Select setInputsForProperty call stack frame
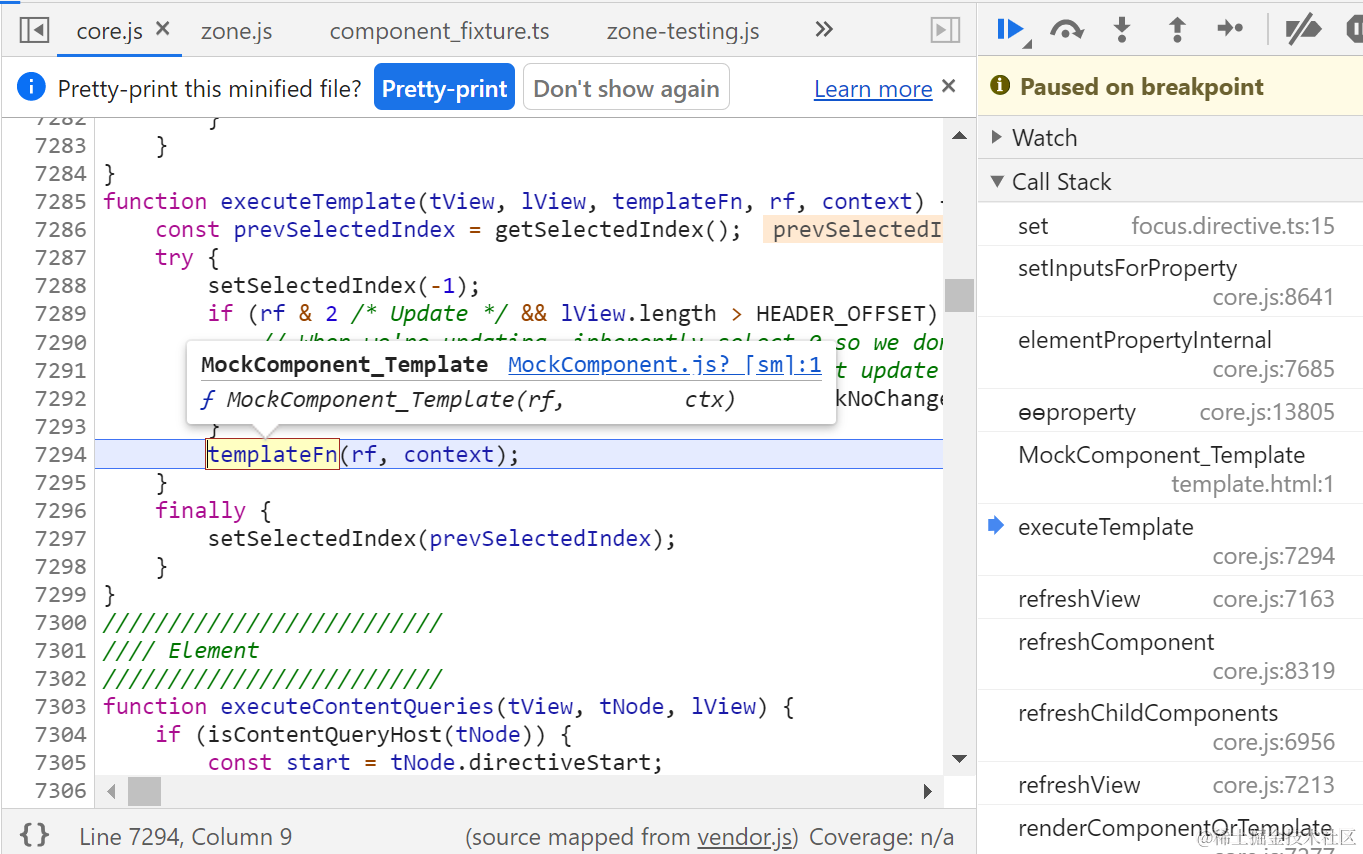The image size is (1363, 854). [x=1170, y=282]
